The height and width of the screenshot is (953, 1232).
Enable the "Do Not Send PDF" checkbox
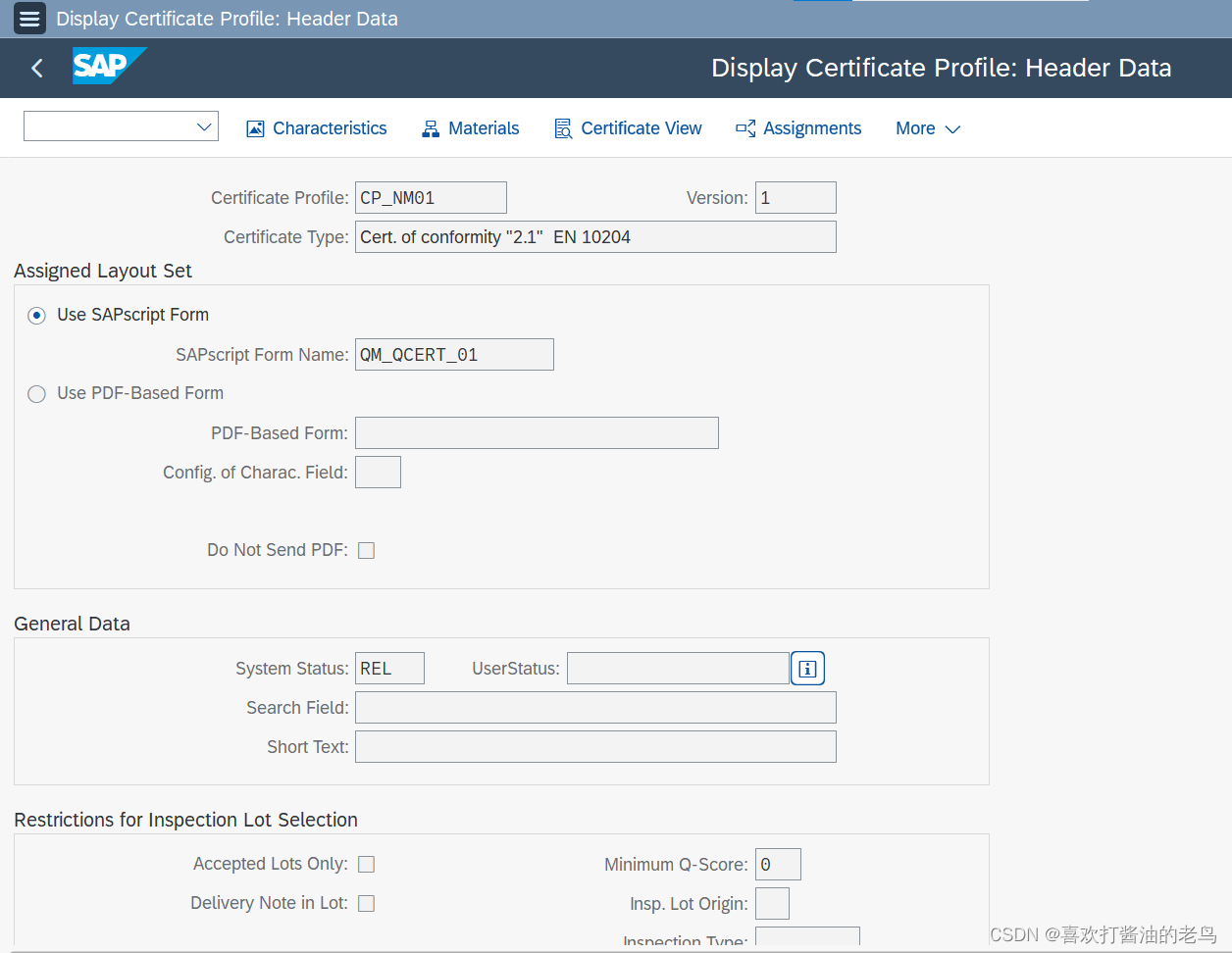(366, 550)
